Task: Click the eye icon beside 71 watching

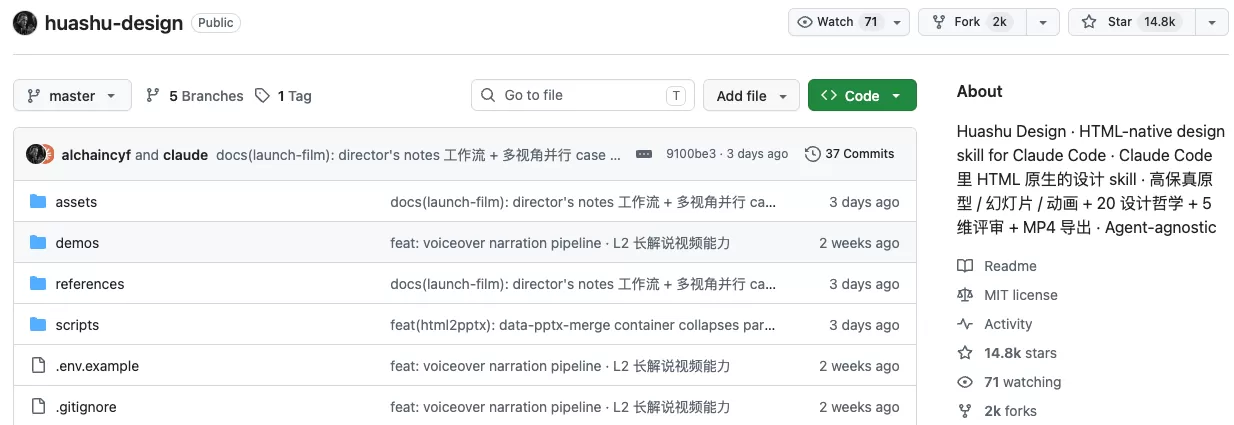Action: (965, 382)
